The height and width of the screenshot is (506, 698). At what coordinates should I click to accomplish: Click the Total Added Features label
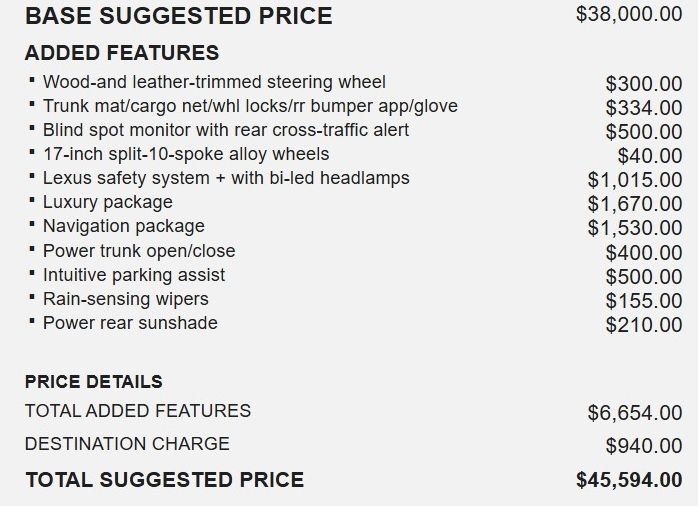(x=138, y=411)
